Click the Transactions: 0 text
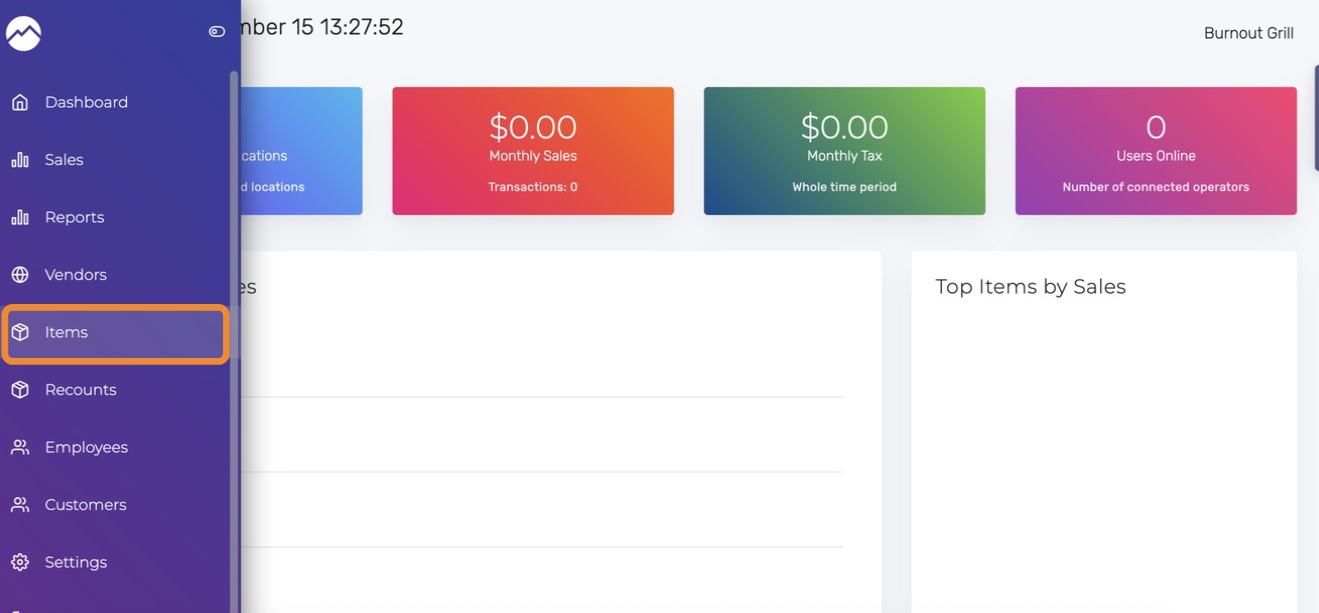This screenshot has height=613, width=1319. 533,187
